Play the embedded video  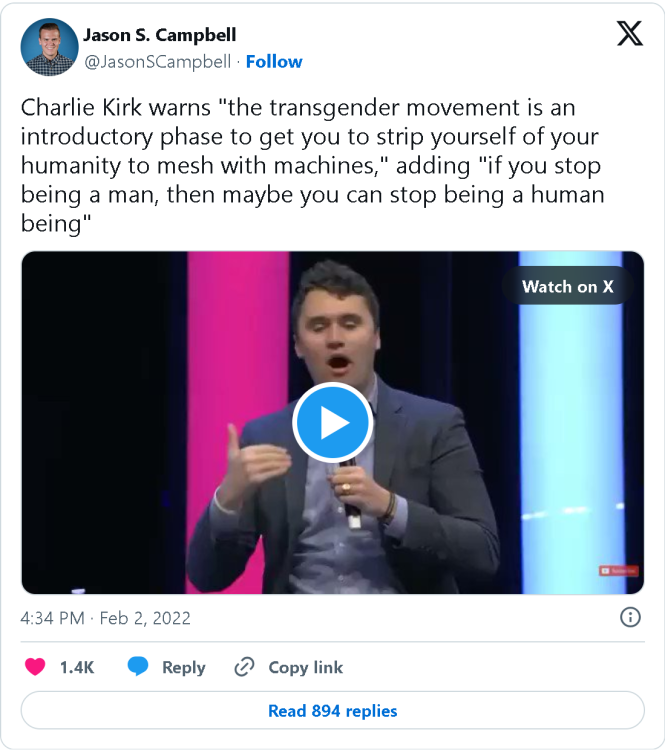(332, 422)
